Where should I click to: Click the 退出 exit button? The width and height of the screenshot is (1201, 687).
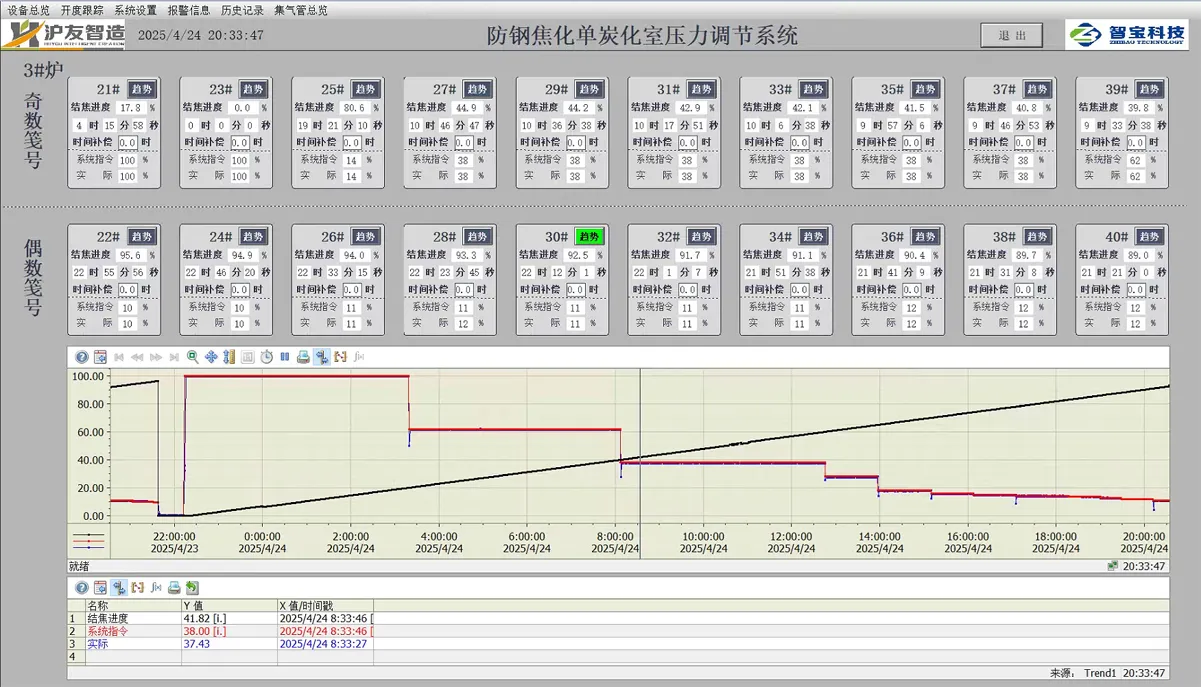click(1011, 35)
